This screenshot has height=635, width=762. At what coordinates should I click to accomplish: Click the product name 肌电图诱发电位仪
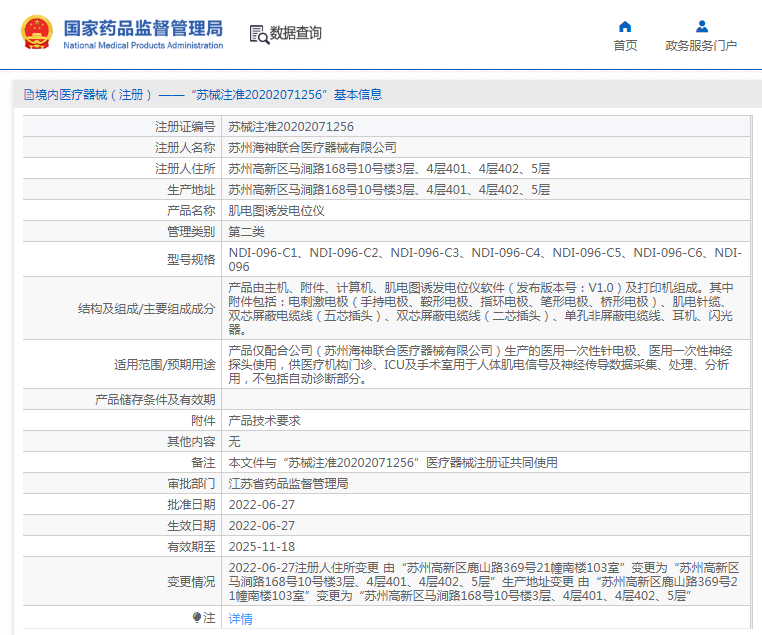coord(277,211)
